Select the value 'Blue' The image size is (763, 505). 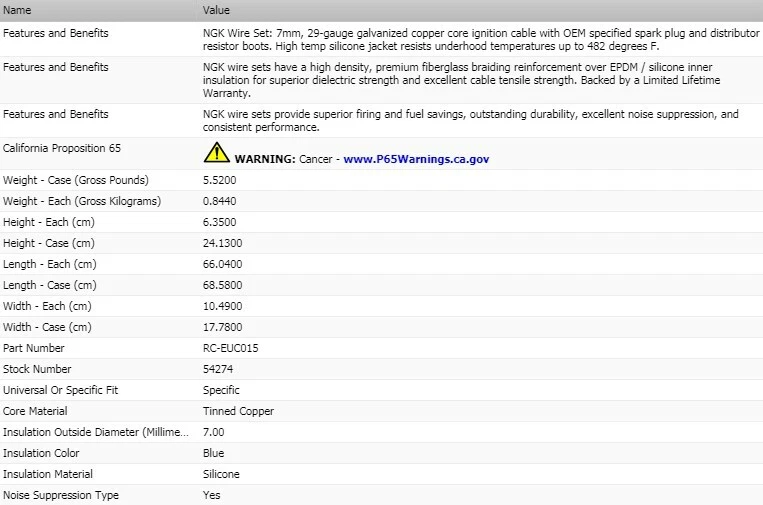pyautogui.click(x=214, y=453)
